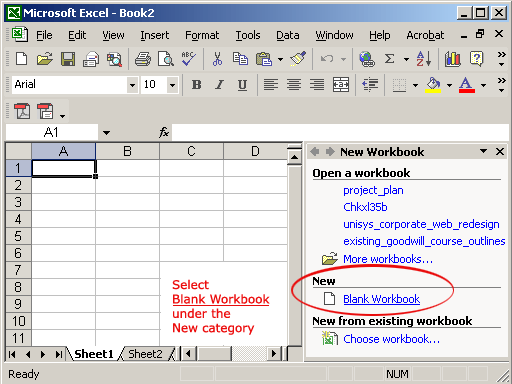The image size is (512, 384).
Task: Toggle Italic formatting
Action: pyautogui.click(x=219, y=85)
